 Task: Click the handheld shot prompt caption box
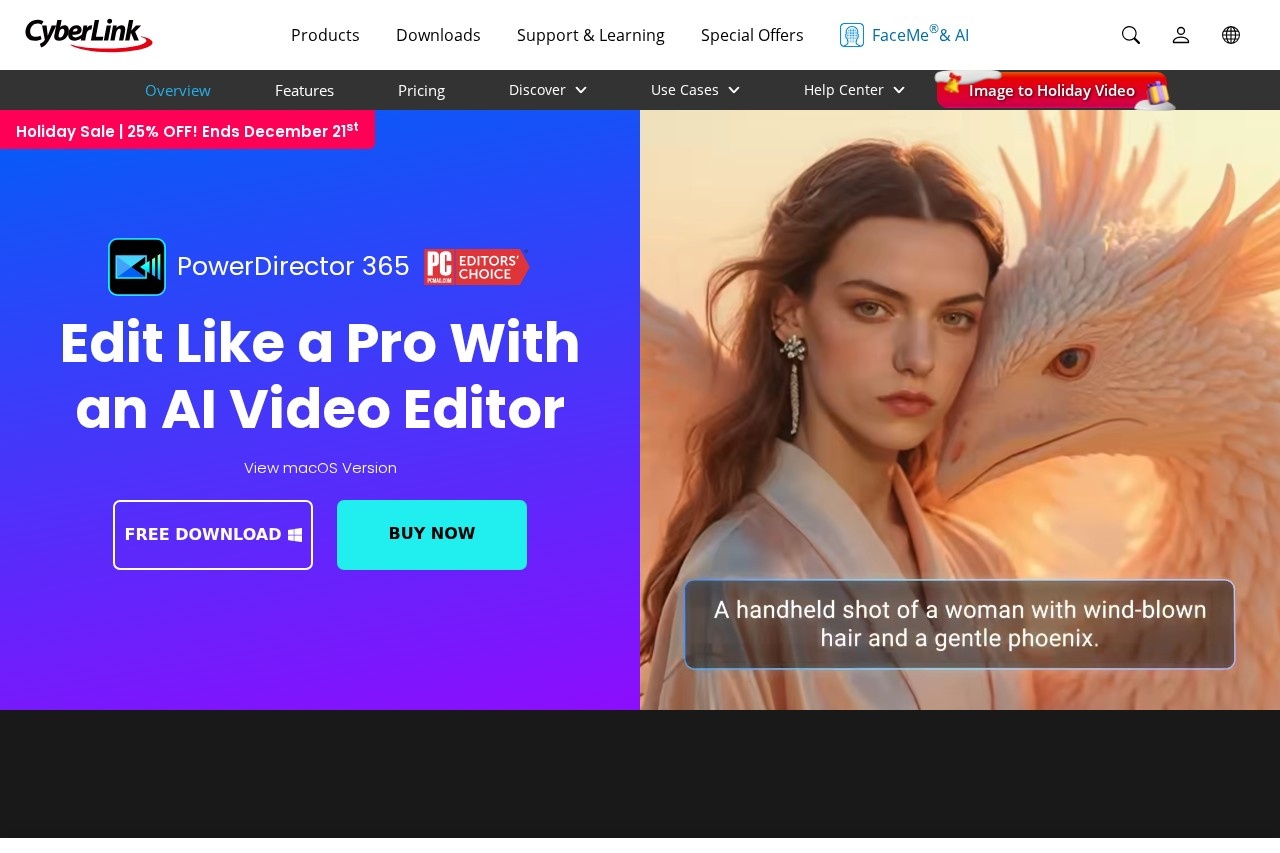[x=959, y=624]
